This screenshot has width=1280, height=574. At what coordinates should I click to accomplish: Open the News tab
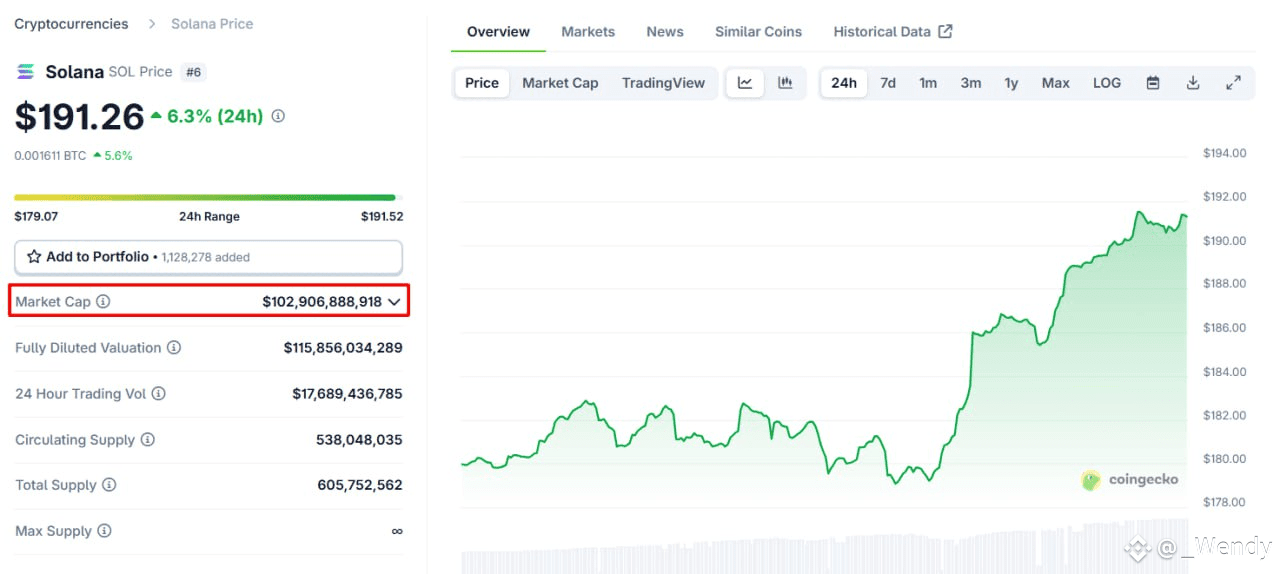click(x=665, y=32)
